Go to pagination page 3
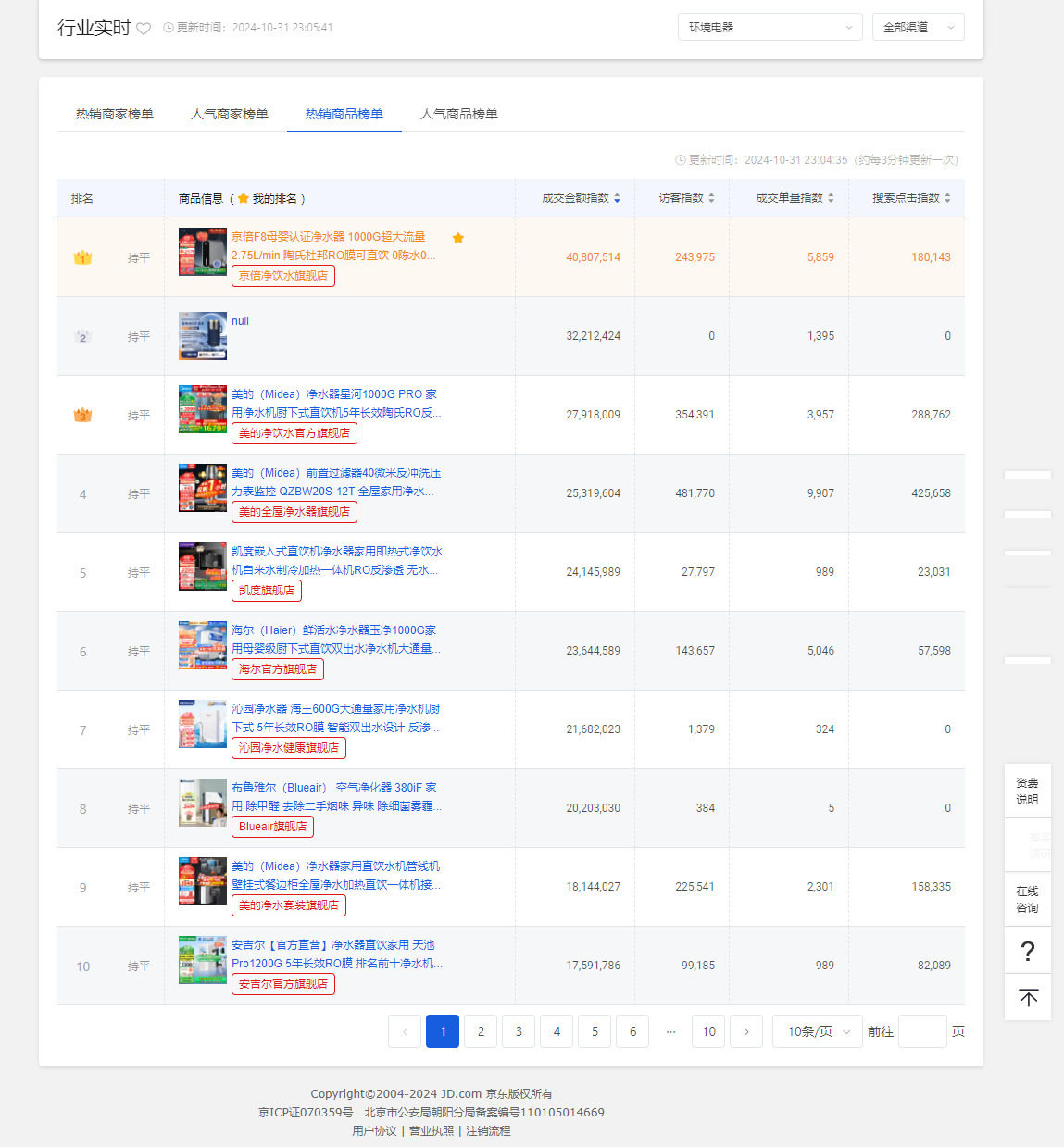This screenshot has width=1064, height=1147. point(519,1031)
